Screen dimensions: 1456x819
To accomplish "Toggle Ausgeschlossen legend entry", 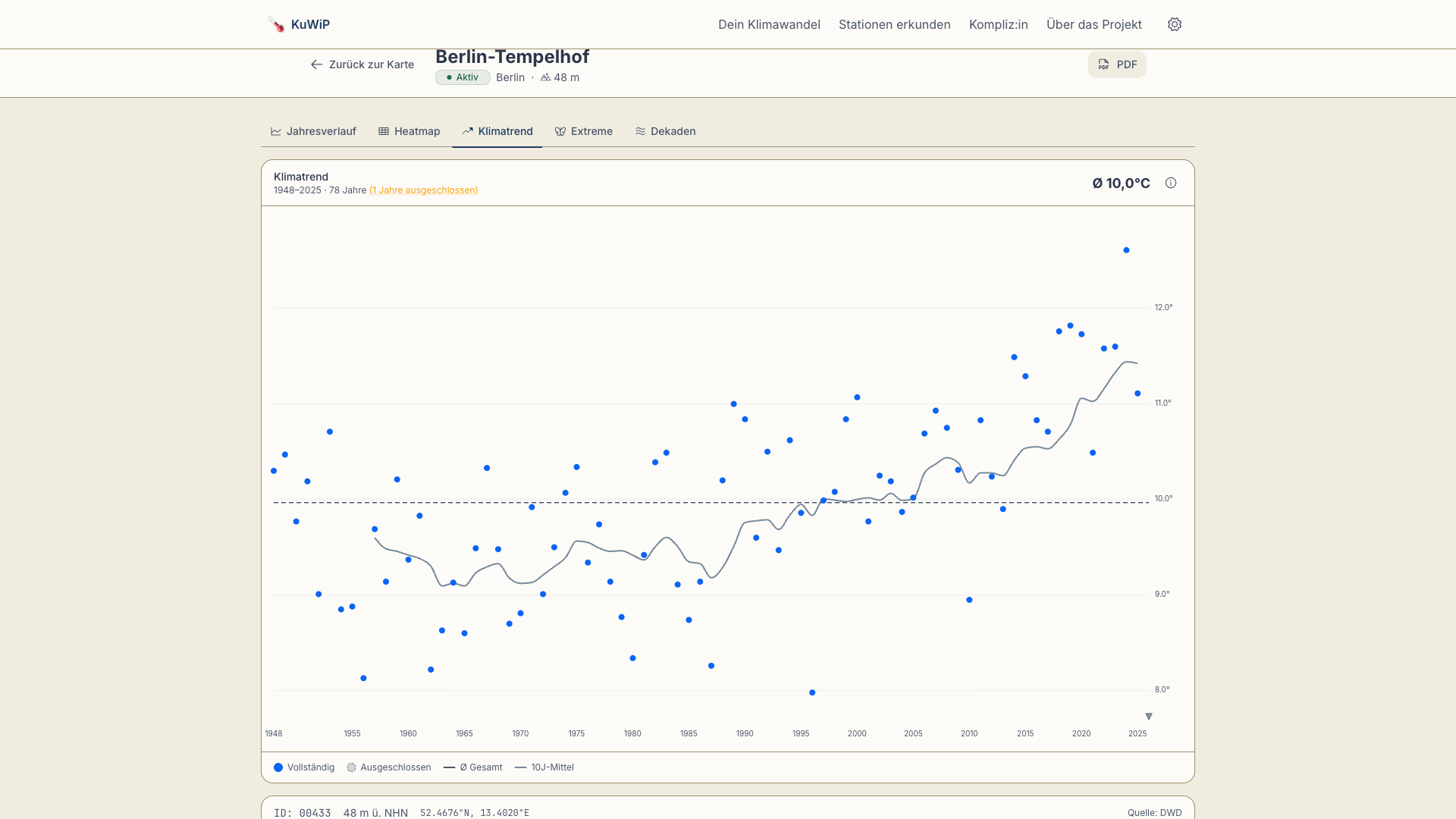I will pyautogui.click(x=388, y=767).
